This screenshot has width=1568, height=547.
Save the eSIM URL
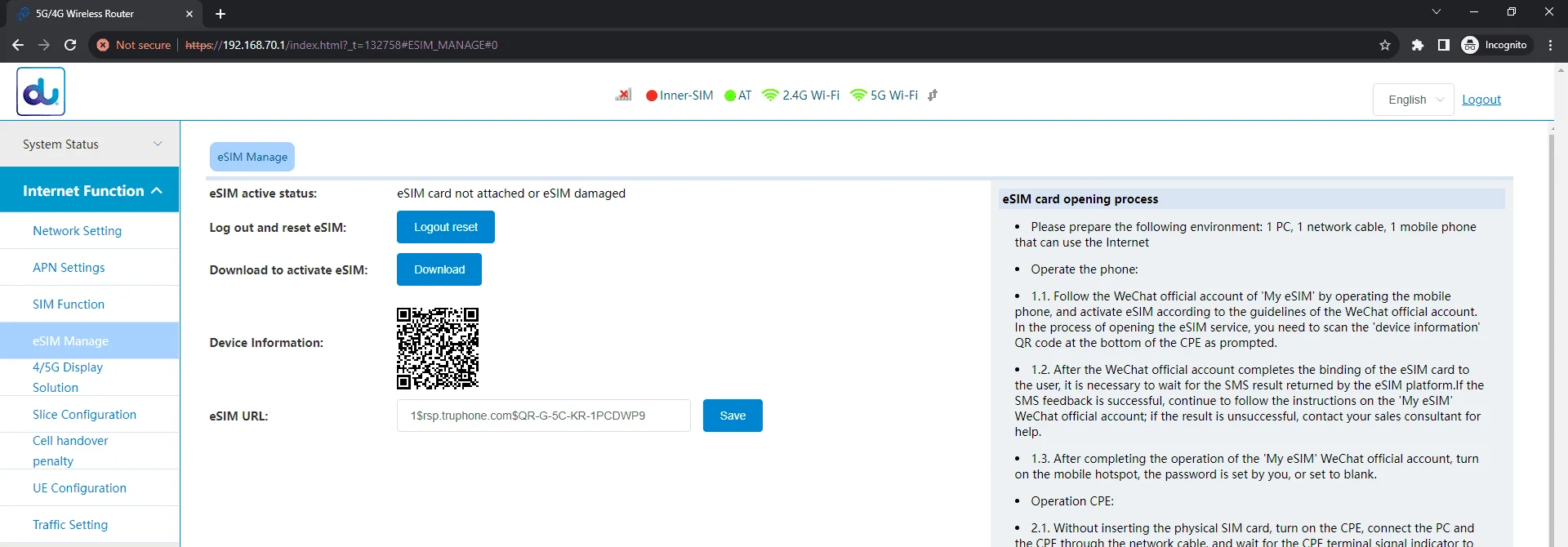[733, 416]
